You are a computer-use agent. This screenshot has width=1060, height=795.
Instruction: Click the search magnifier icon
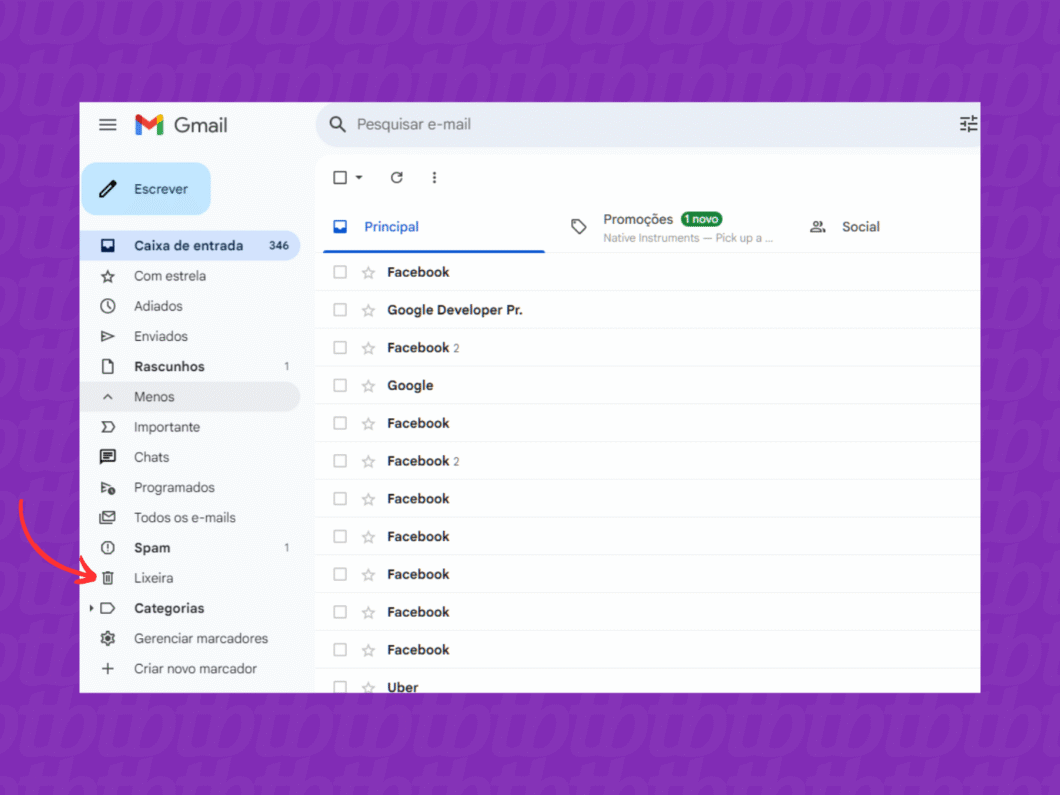(x=337, y=124)
